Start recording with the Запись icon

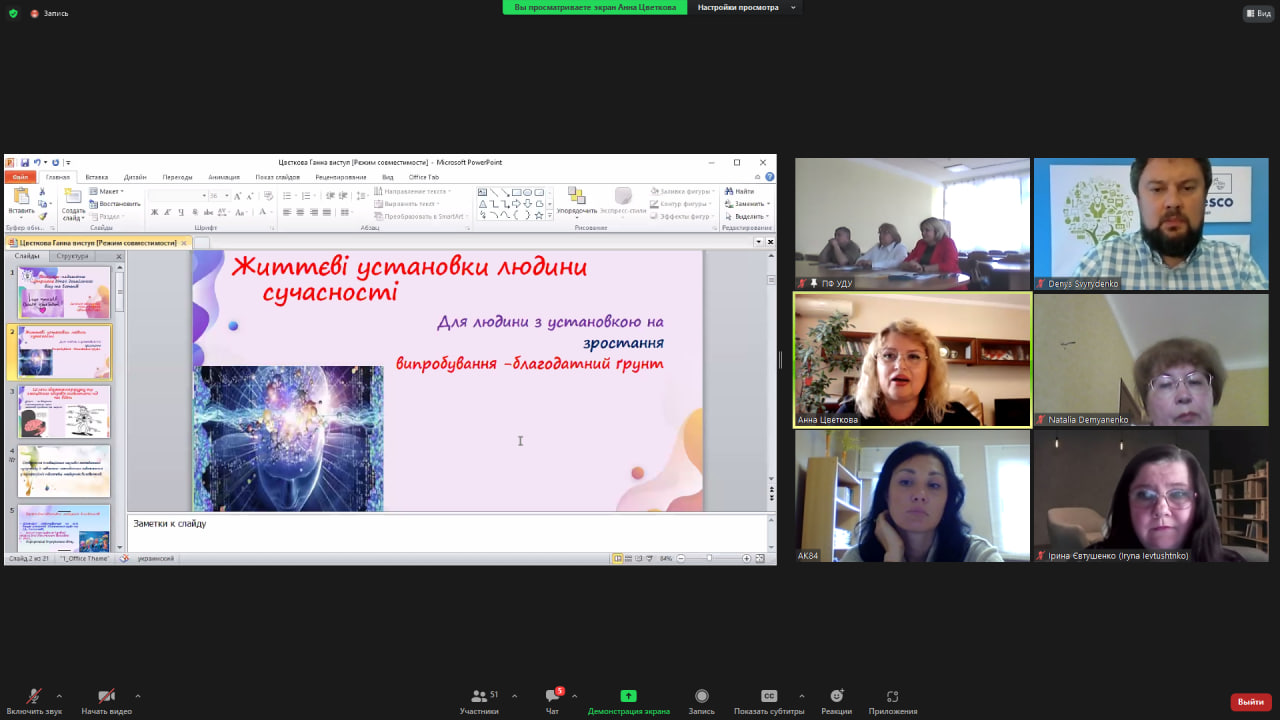point(701,697)
